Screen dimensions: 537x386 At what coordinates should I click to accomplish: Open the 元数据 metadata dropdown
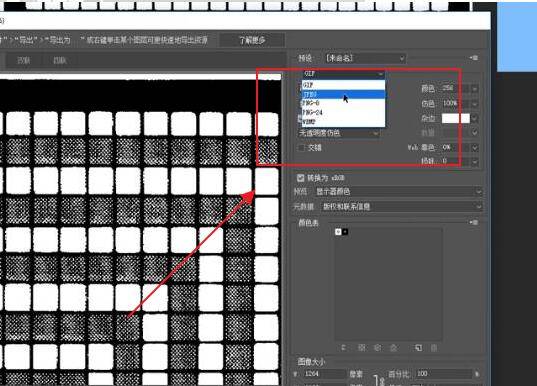(401, 206)
